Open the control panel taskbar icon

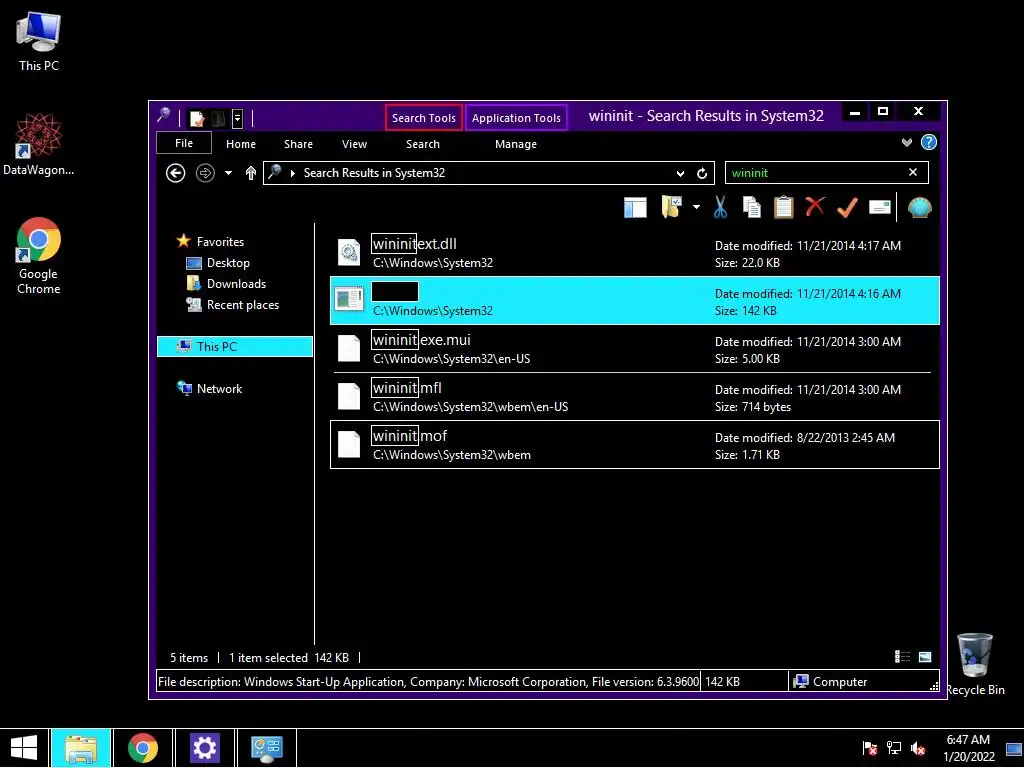click(x=266, y=748)
